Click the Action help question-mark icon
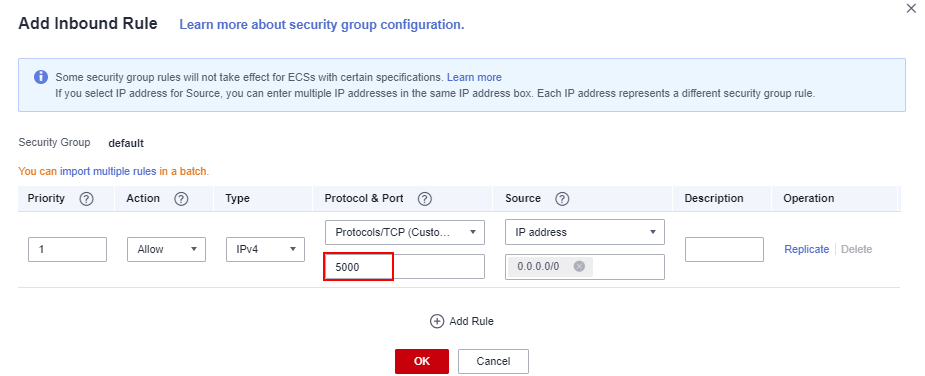Viewport: 925px width, 376px height. point(182,200)
